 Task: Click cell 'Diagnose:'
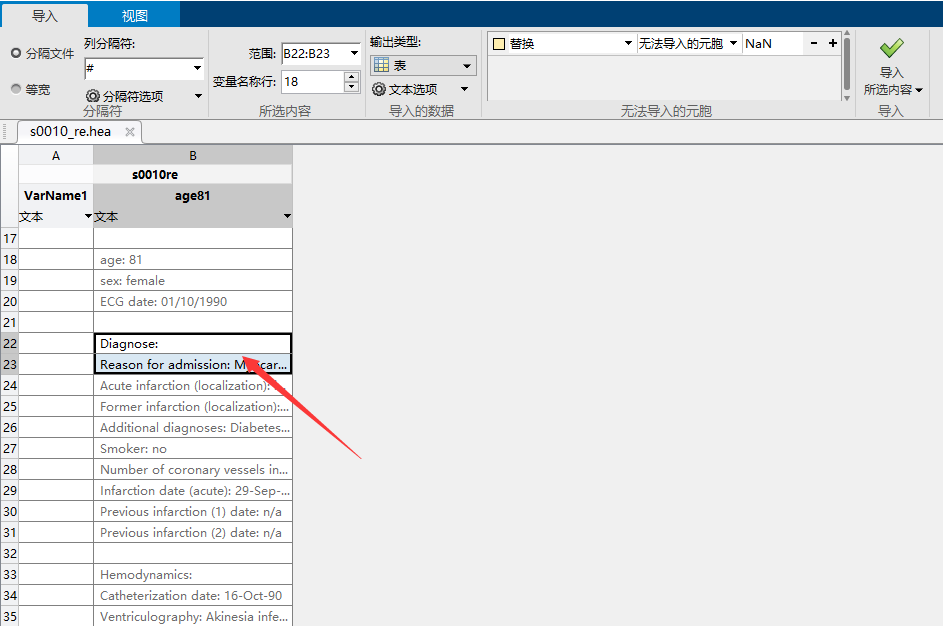coord(192,344)
